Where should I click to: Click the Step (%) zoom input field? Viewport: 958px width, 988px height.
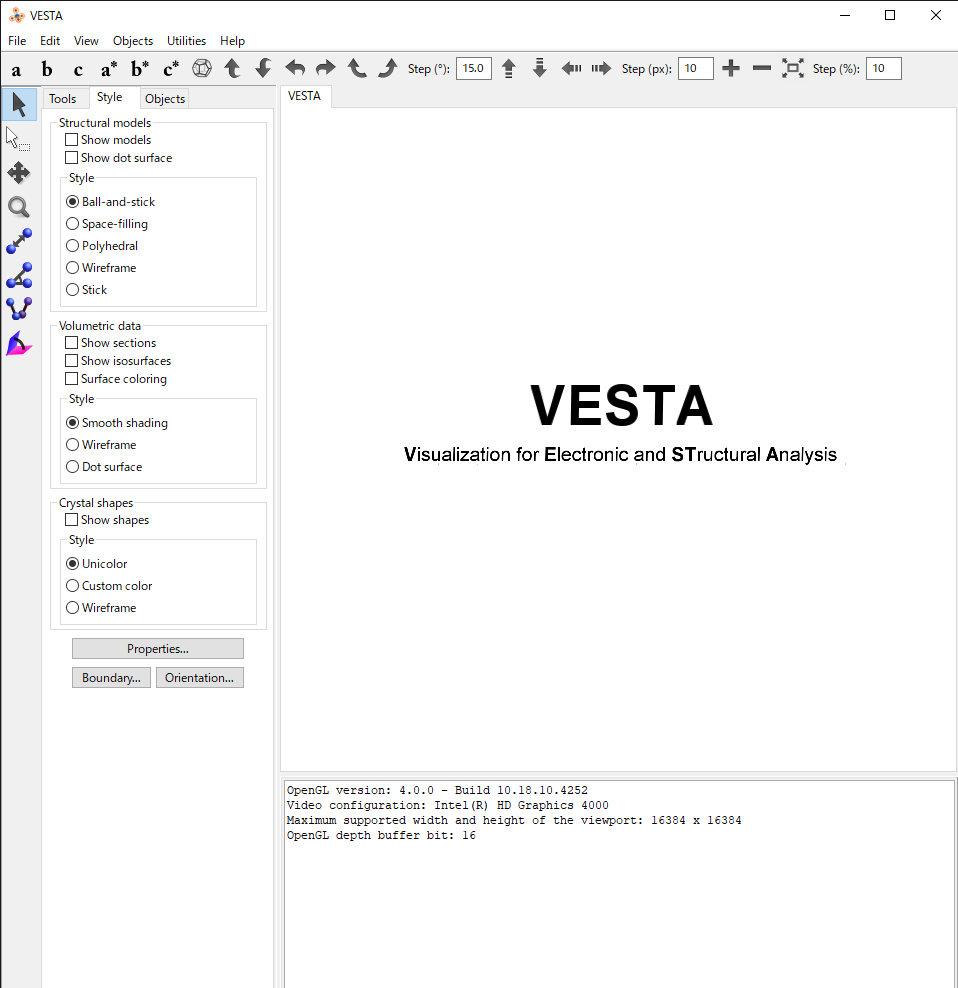(884, 68)
